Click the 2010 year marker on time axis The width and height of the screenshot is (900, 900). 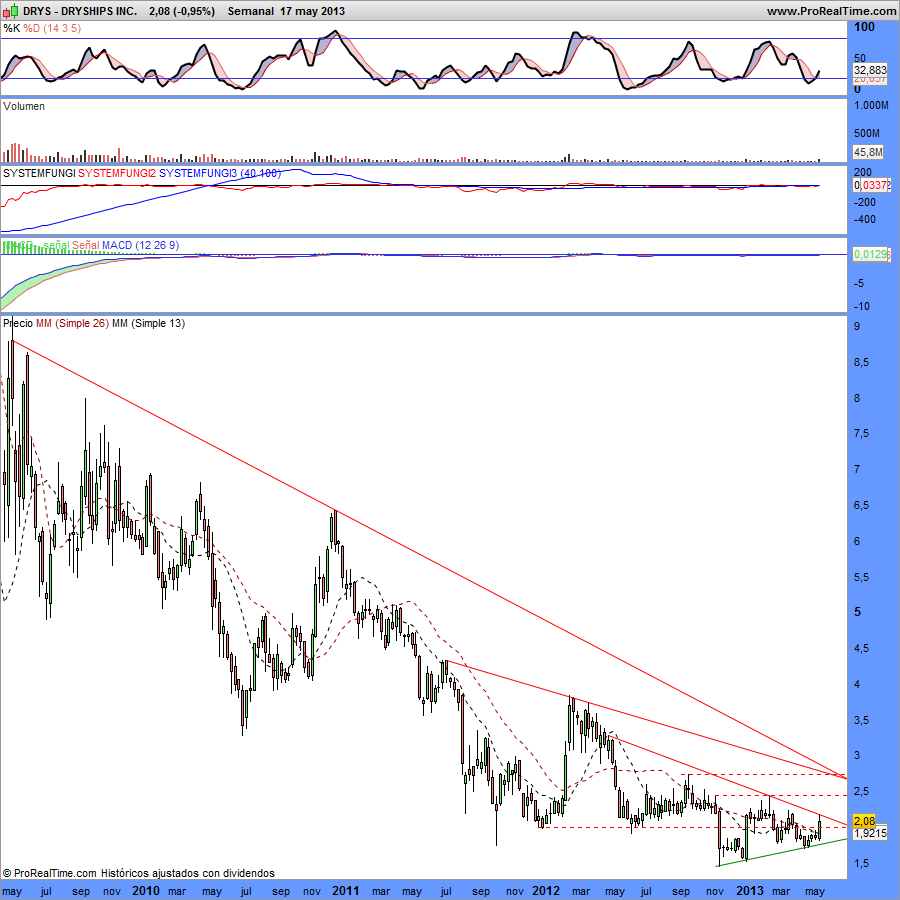145,890
